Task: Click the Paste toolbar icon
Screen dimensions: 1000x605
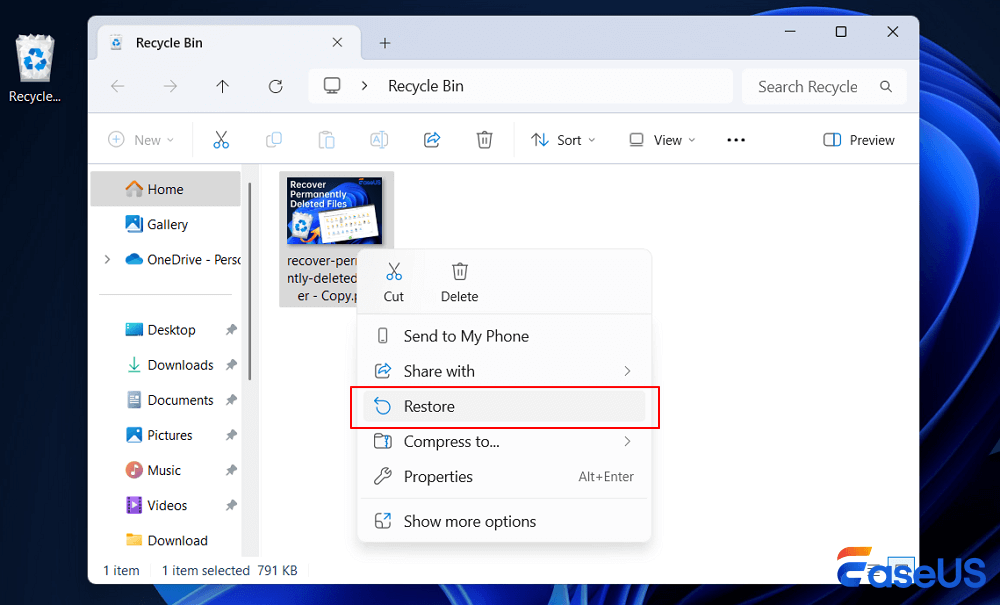Action: (326, 139)
